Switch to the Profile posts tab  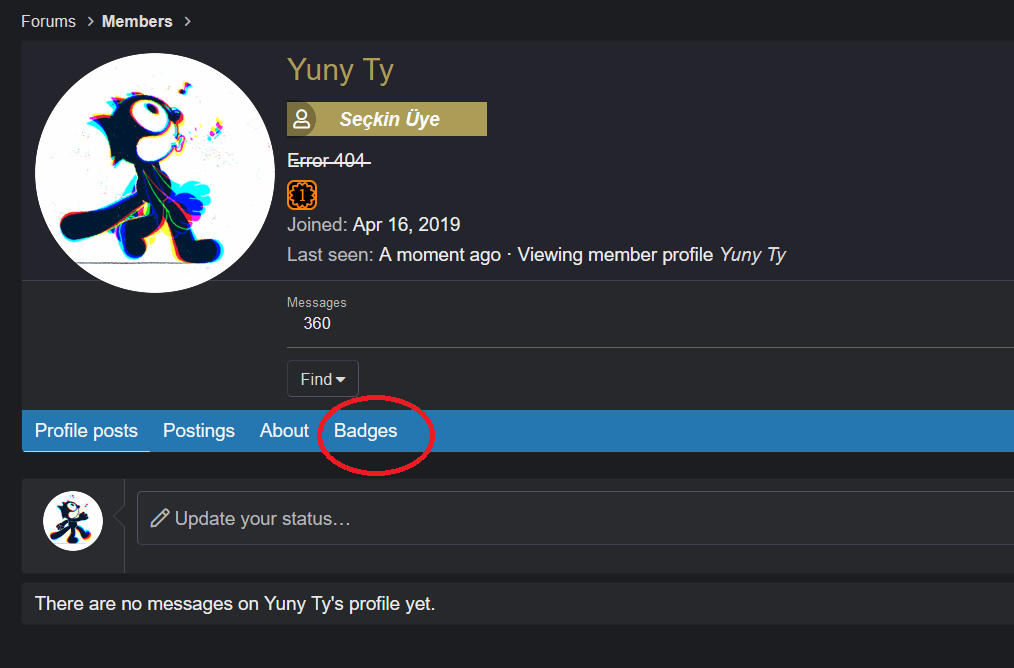coord(86,431)
